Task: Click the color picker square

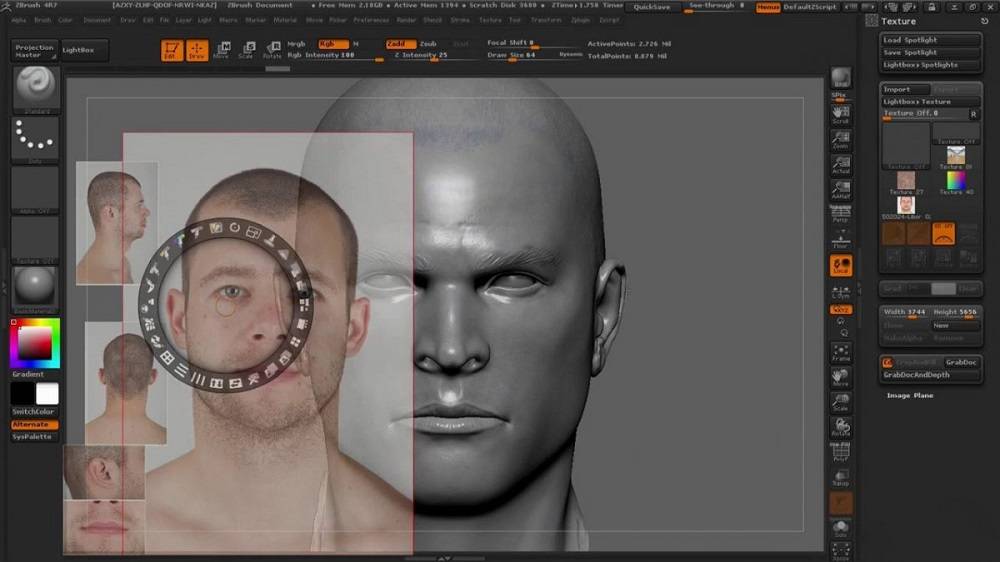Action: pos(35,343)
